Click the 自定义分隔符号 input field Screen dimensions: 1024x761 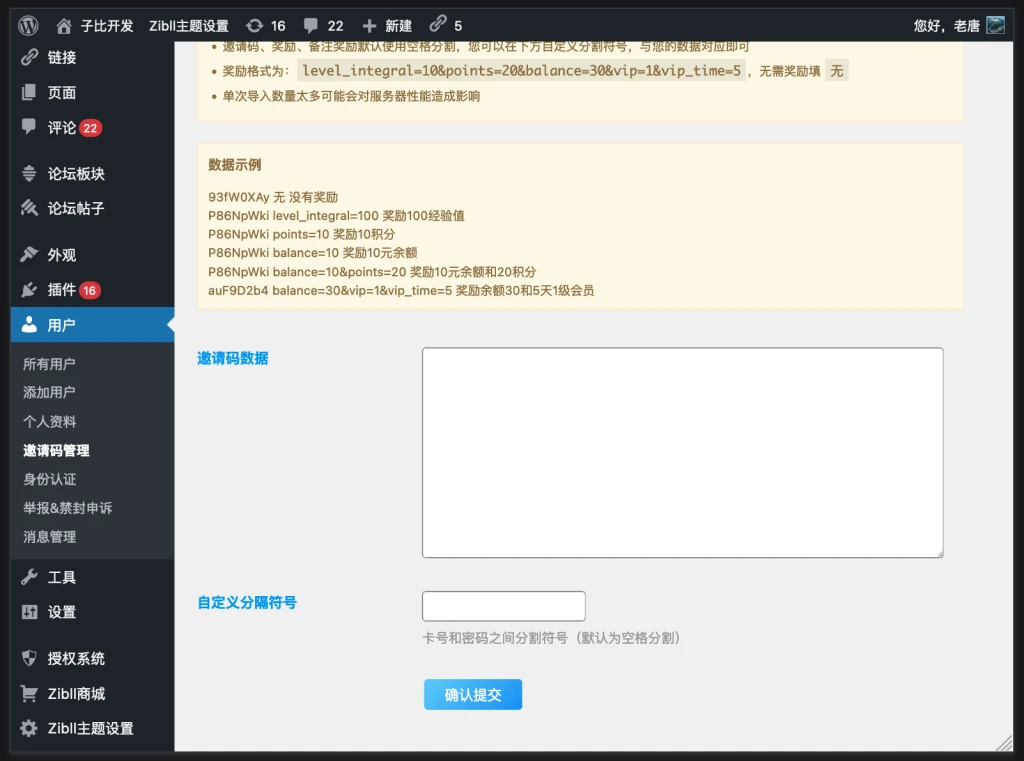tap(503, 606)
